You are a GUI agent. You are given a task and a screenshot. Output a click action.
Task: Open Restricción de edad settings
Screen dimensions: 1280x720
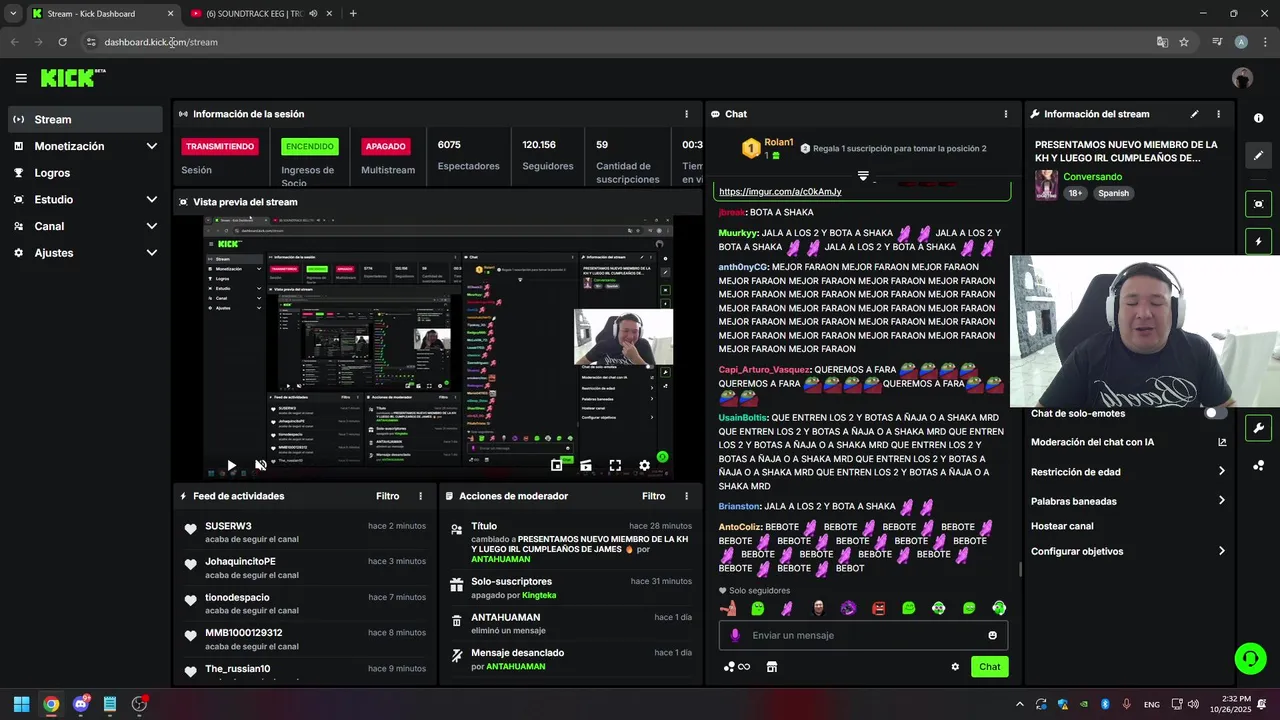[x=1128, y=472]
